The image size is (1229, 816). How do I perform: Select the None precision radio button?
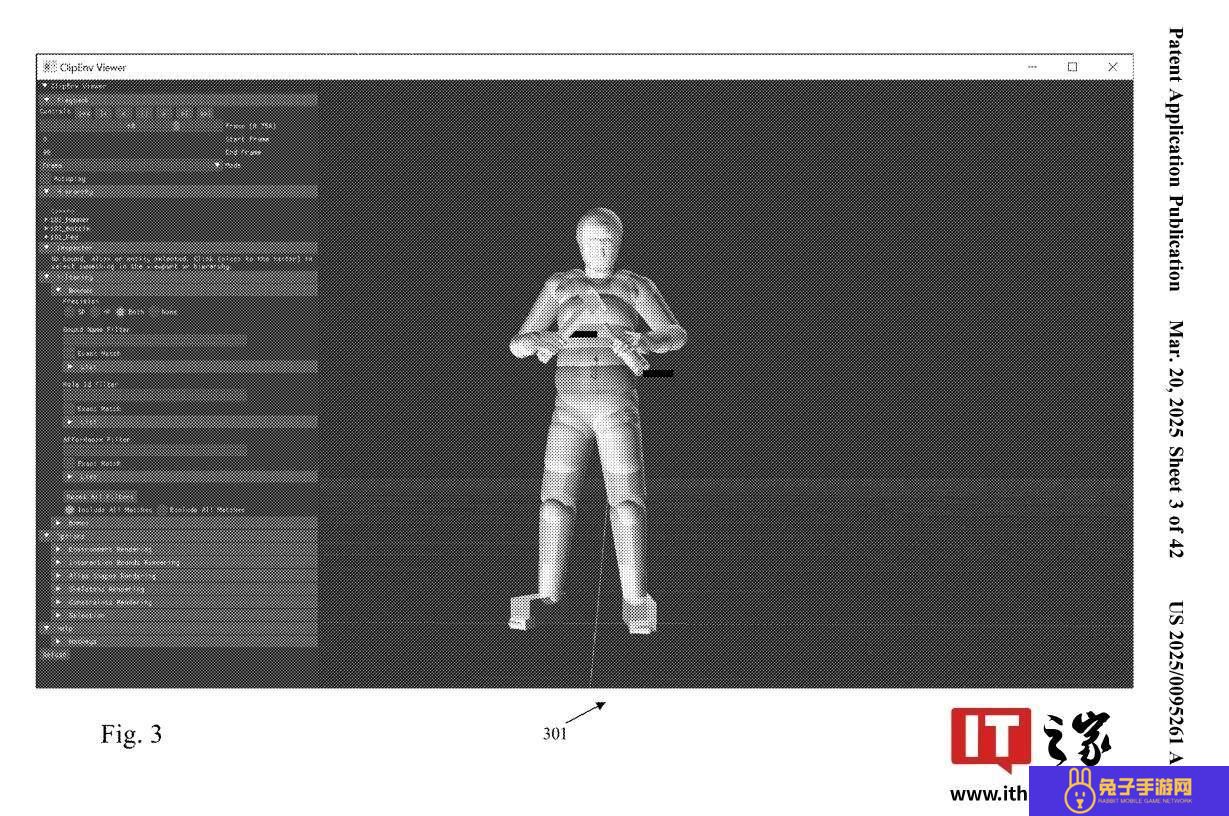coord(154,312)
